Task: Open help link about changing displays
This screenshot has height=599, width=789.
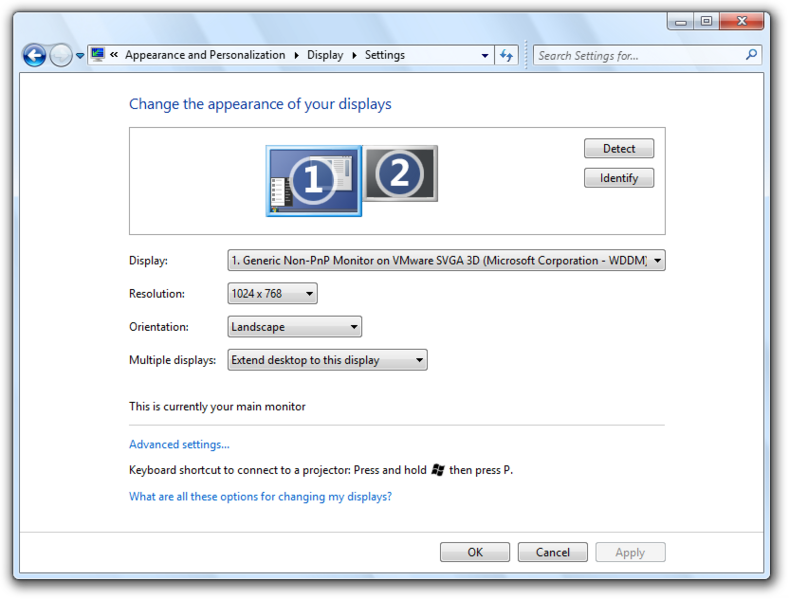Action: tap(260, 496)
